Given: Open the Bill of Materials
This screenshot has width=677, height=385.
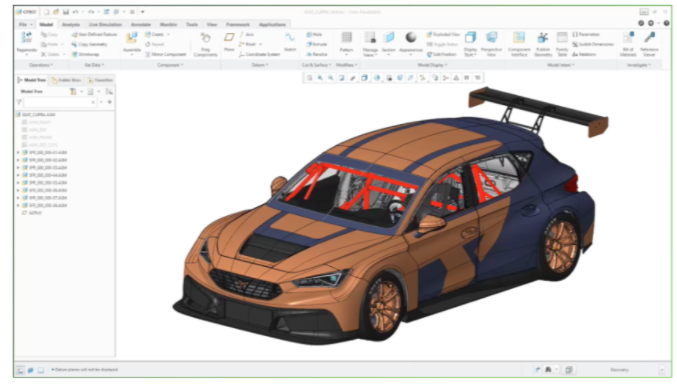Looking at the screenshot, I should click(x=628, y=38).
